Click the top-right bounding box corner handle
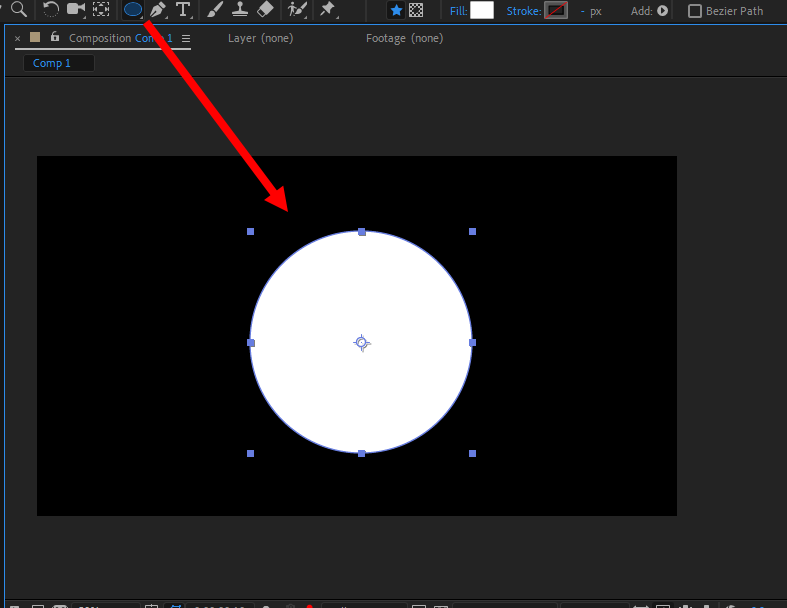 click(472, 231)
